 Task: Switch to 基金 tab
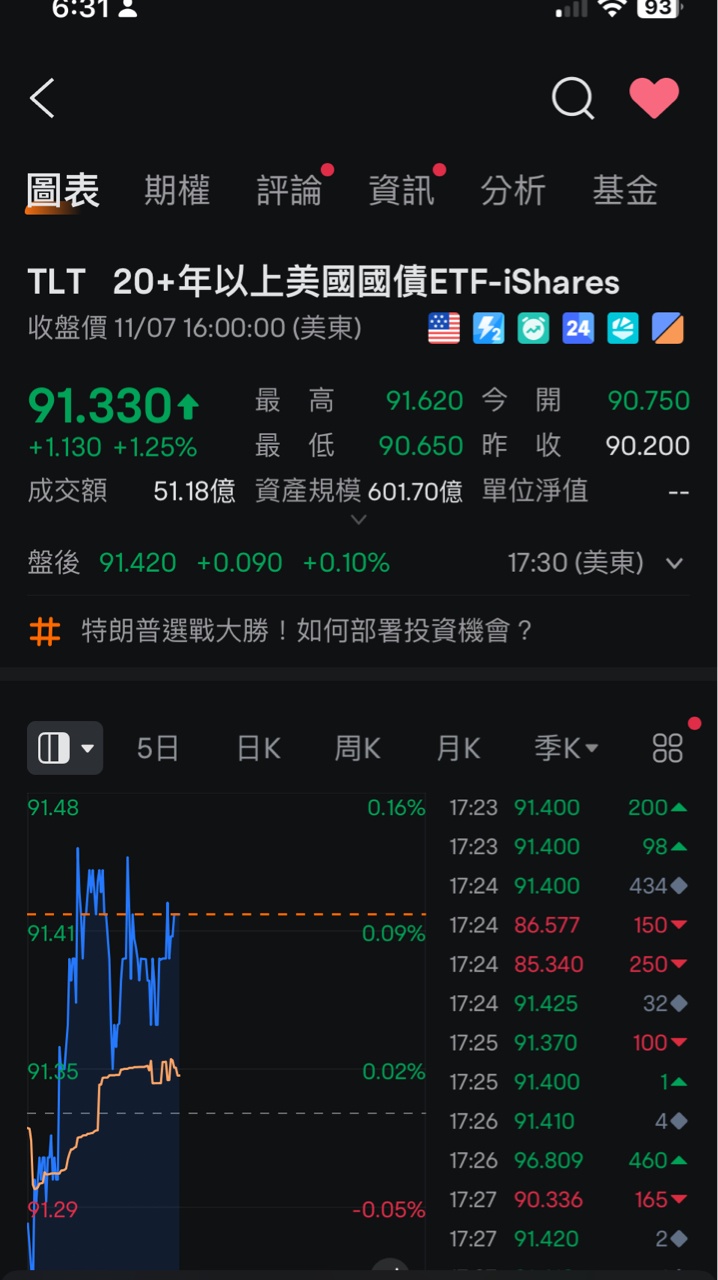click(625, 190)
